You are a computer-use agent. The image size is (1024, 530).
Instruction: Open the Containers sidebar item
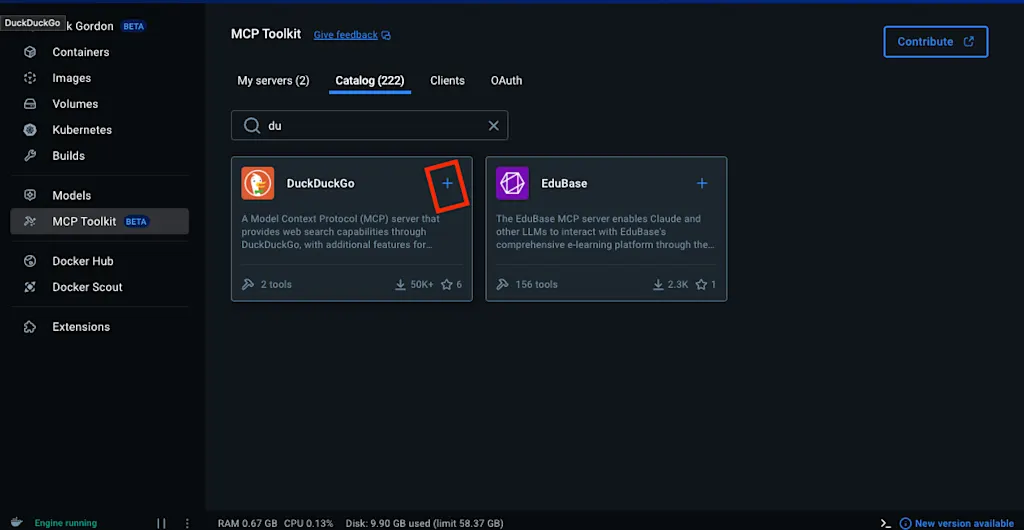click(99, 52)
